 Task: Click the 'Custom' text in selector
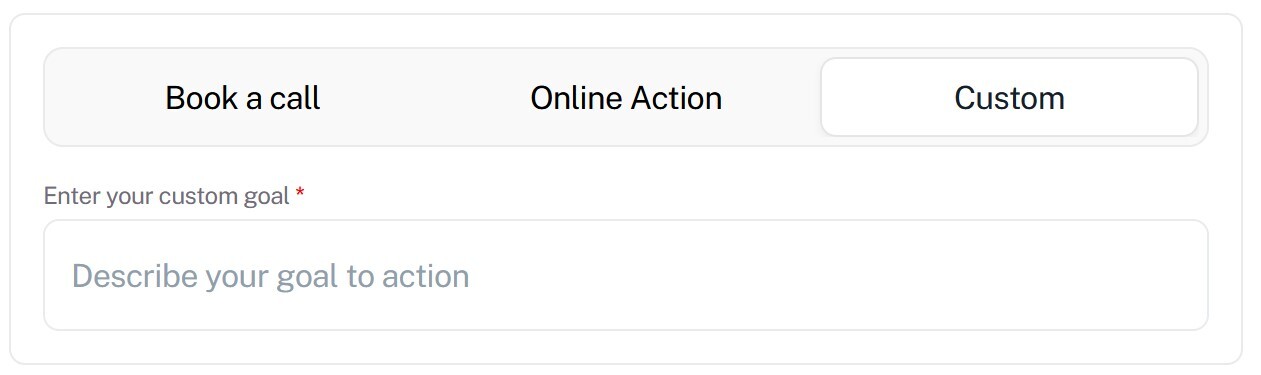coord(1009,98)
